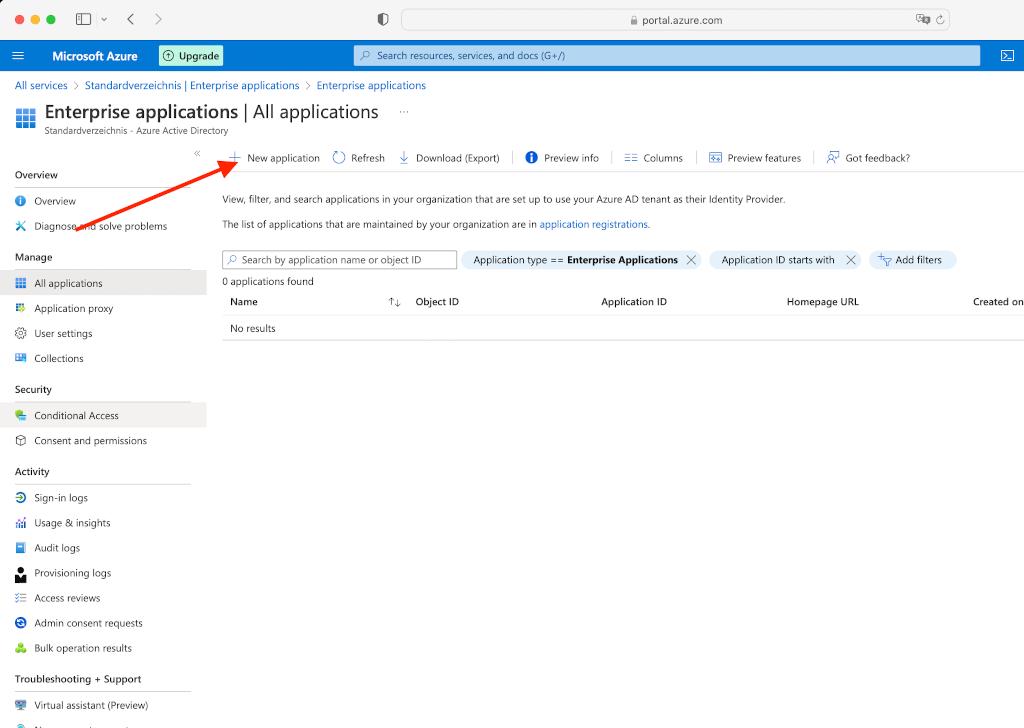Go forward with Safari forward arrow
This screenshot has width=1024, height=728.
coord(158,20)
